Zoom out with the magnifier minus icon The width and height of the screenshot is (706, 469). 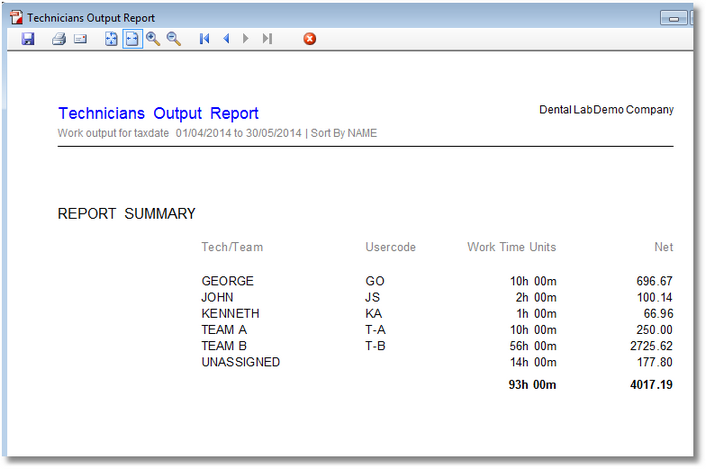[173, 39]
